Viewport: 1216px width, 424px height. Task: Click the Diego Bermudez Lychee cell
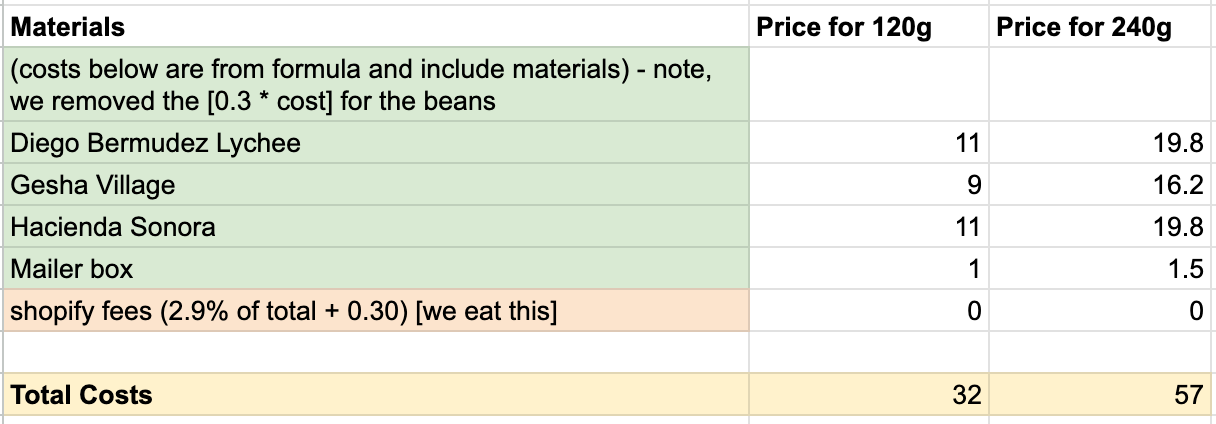click(377, 143)
